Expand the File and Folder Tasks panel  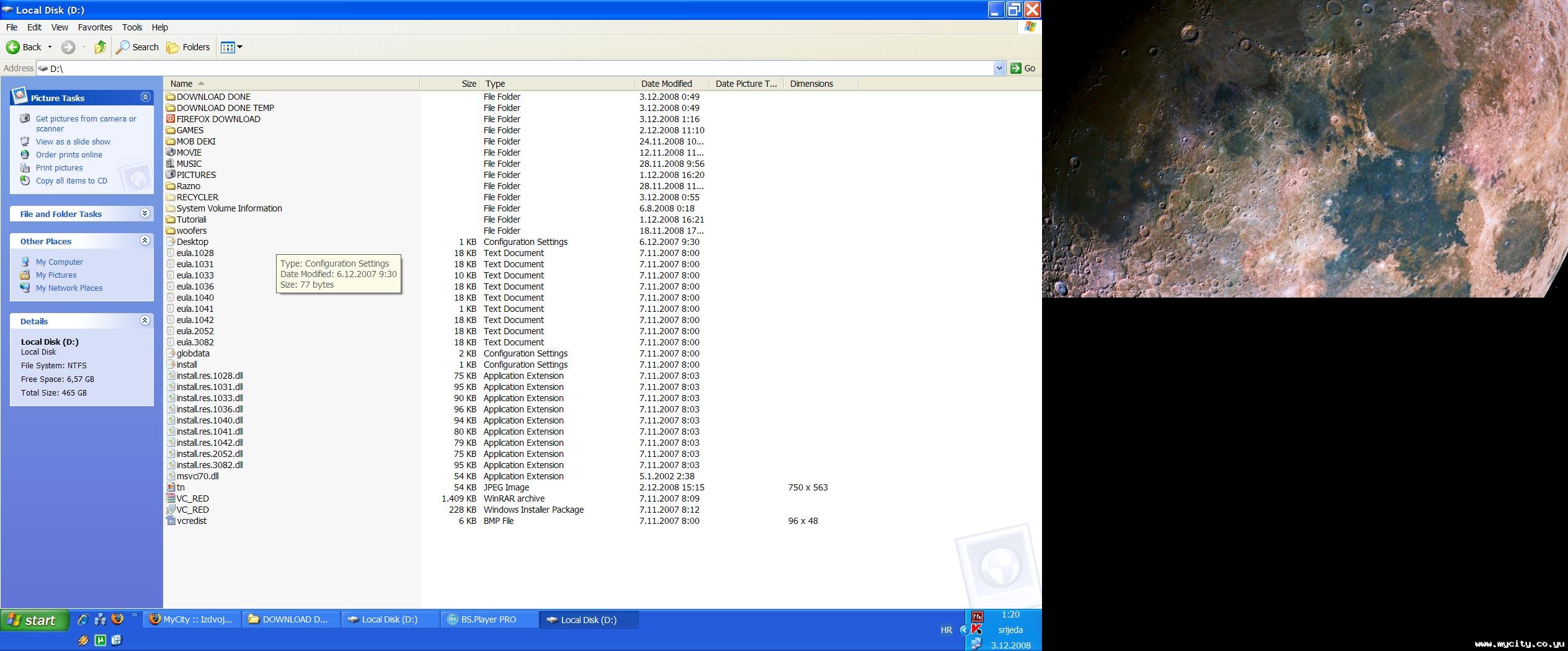tap(145, 213)
